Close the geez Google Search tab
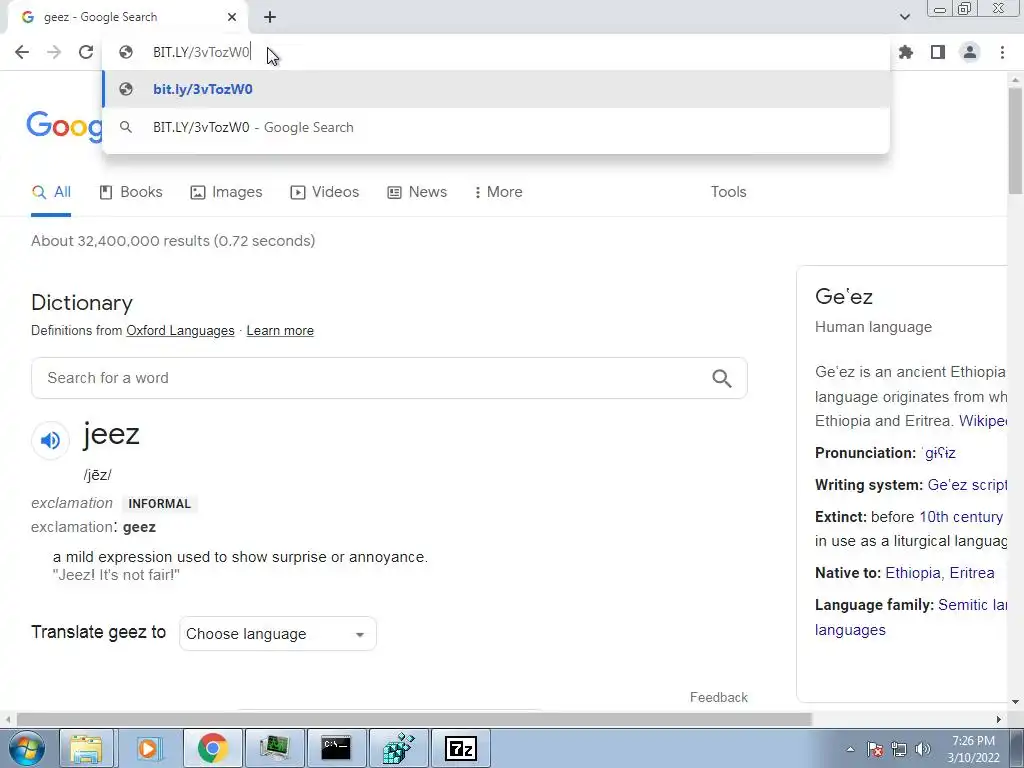This screenshot has width=1024, height=768. pos(232,18)
